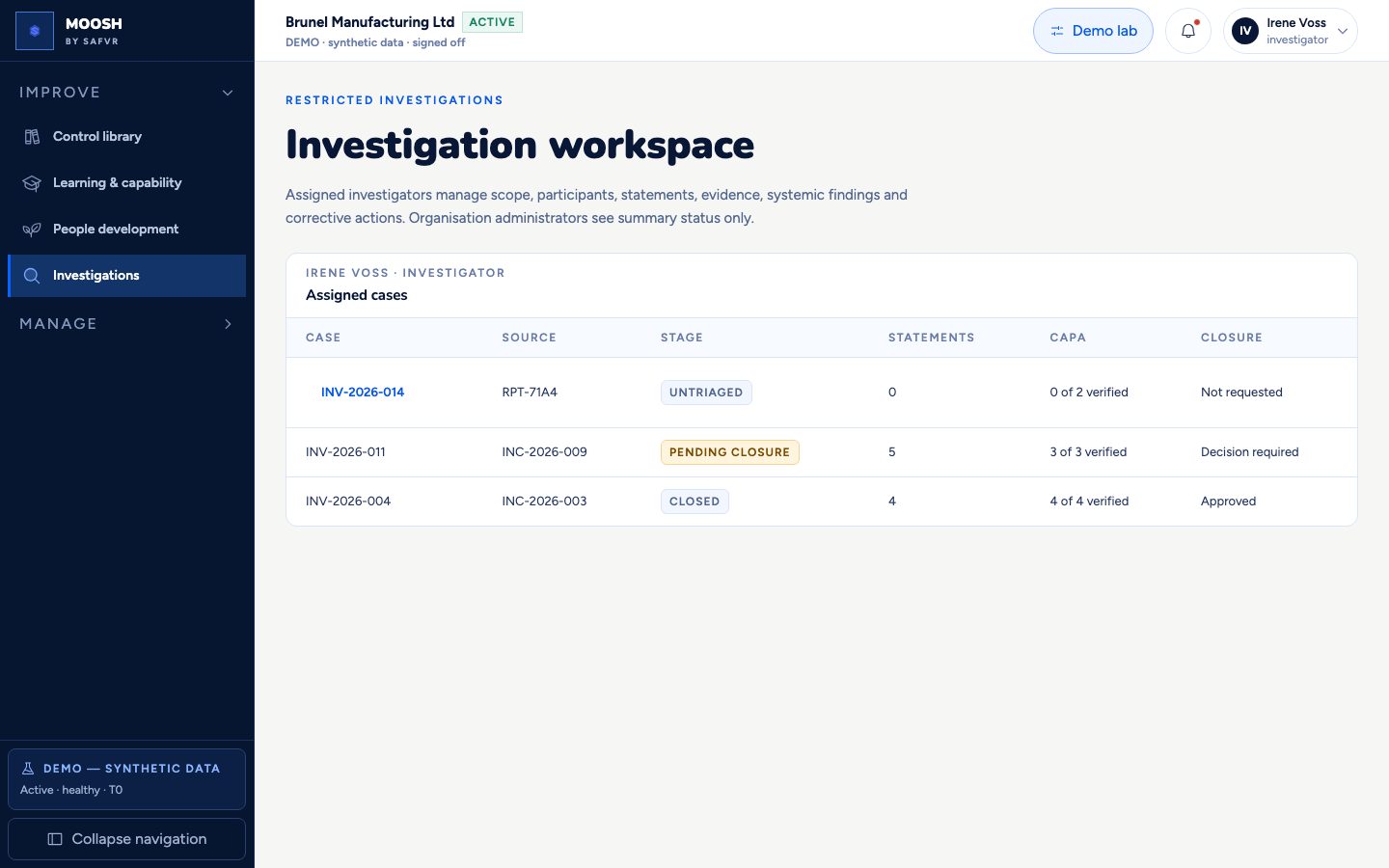Click the Collapse navigation panel icon

(x=55, y=839)
